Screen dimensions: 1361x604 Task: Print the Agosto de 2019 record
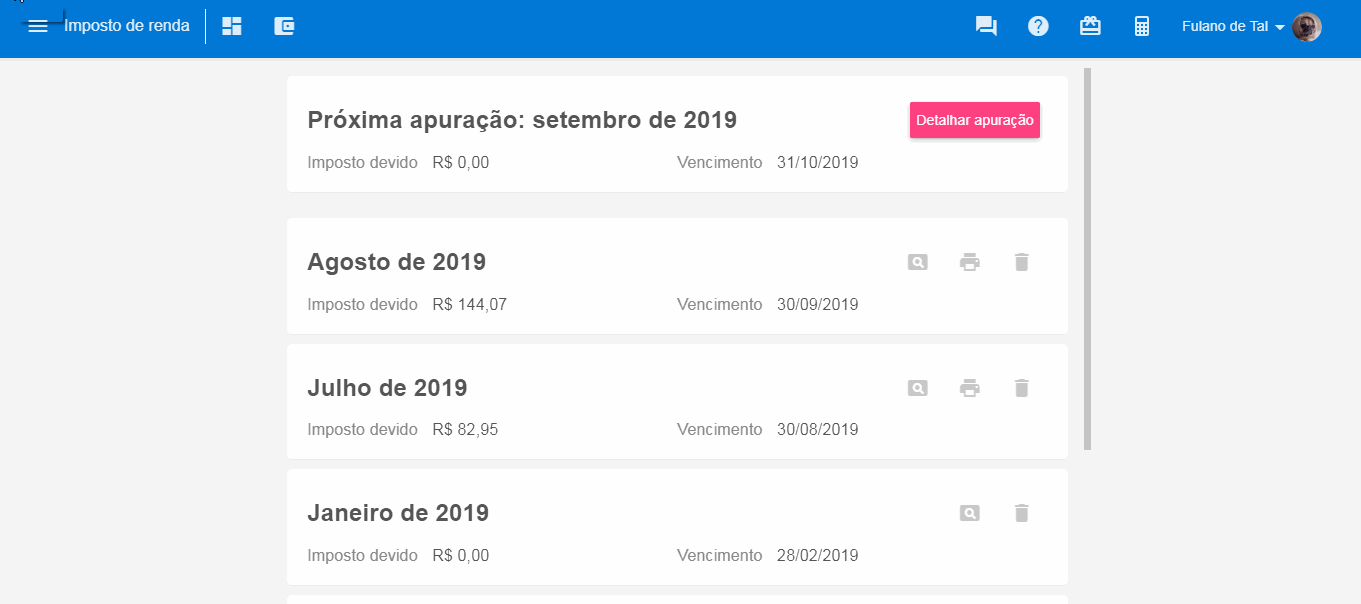tap(969, 262)
